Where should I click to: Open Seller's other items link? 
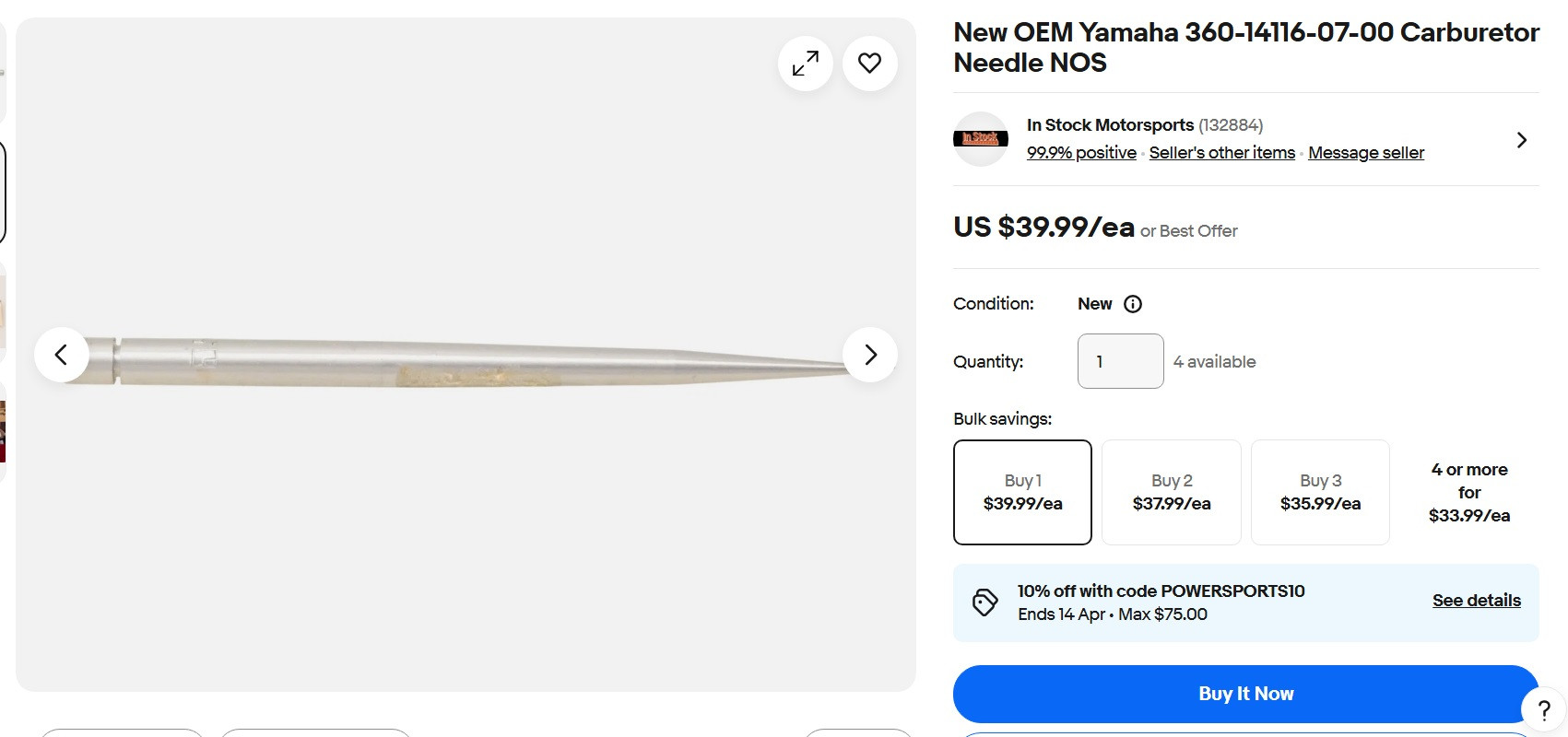pos(1221,153)
